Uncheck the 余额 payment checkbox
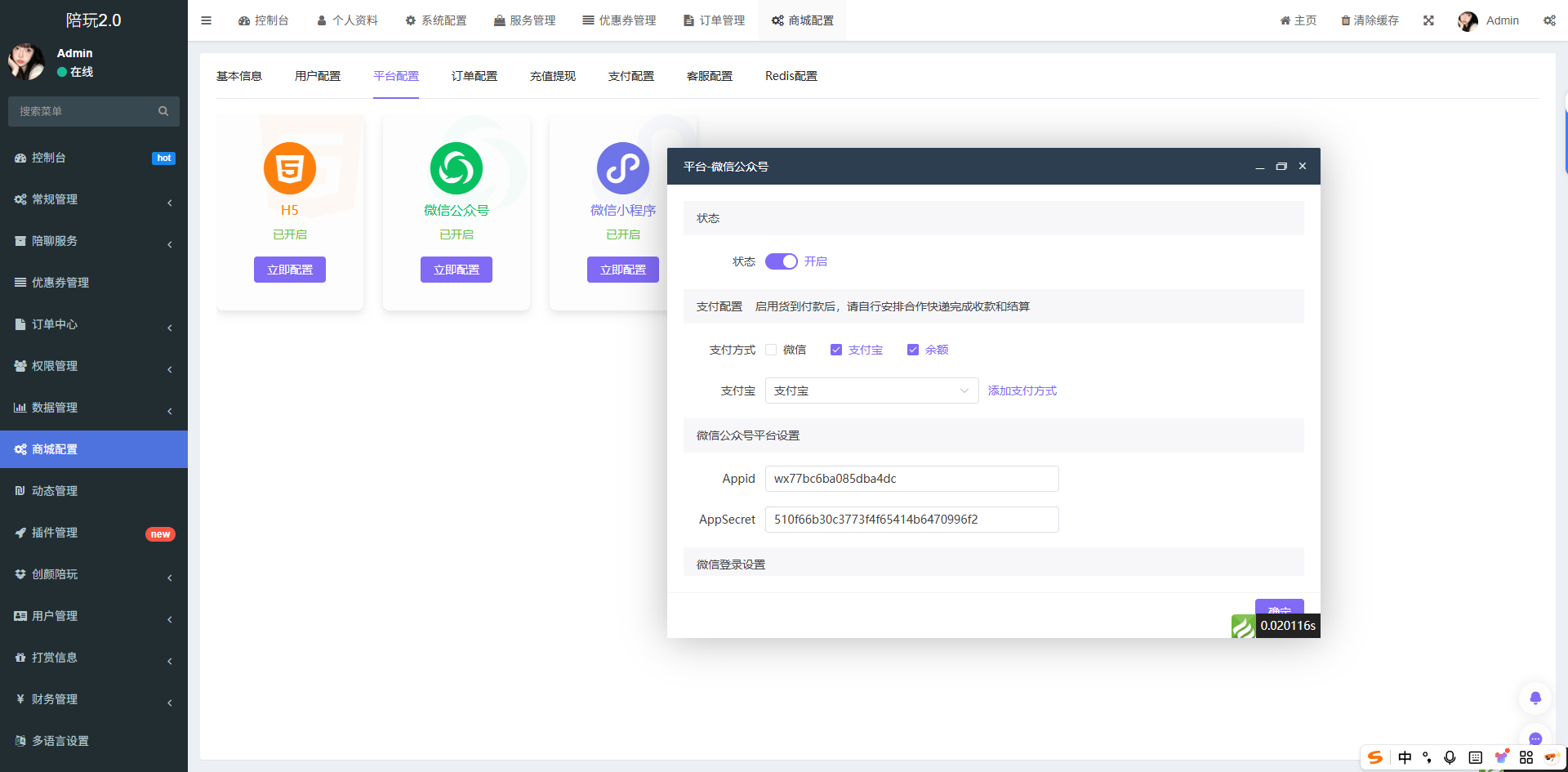 coord(913,350)
